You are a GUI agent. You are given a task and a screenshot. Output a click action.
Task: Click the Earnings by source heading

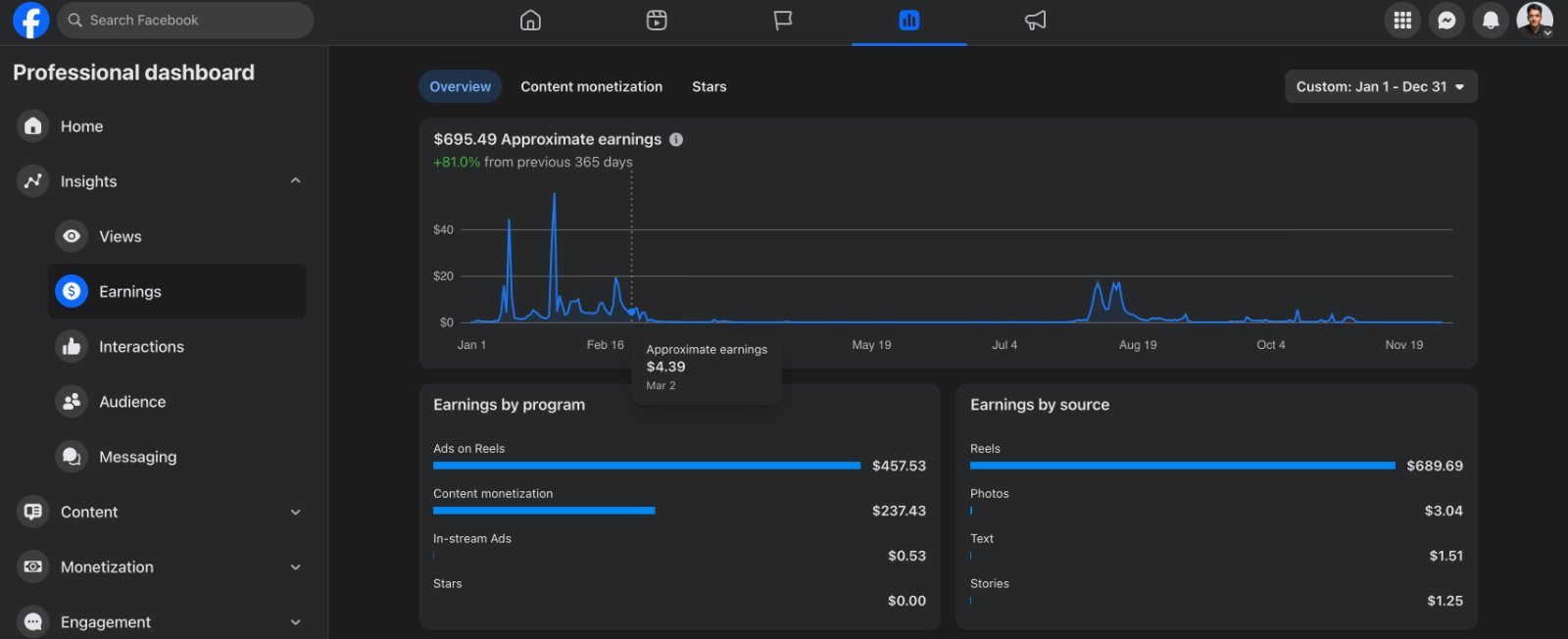click(1040, 405)
